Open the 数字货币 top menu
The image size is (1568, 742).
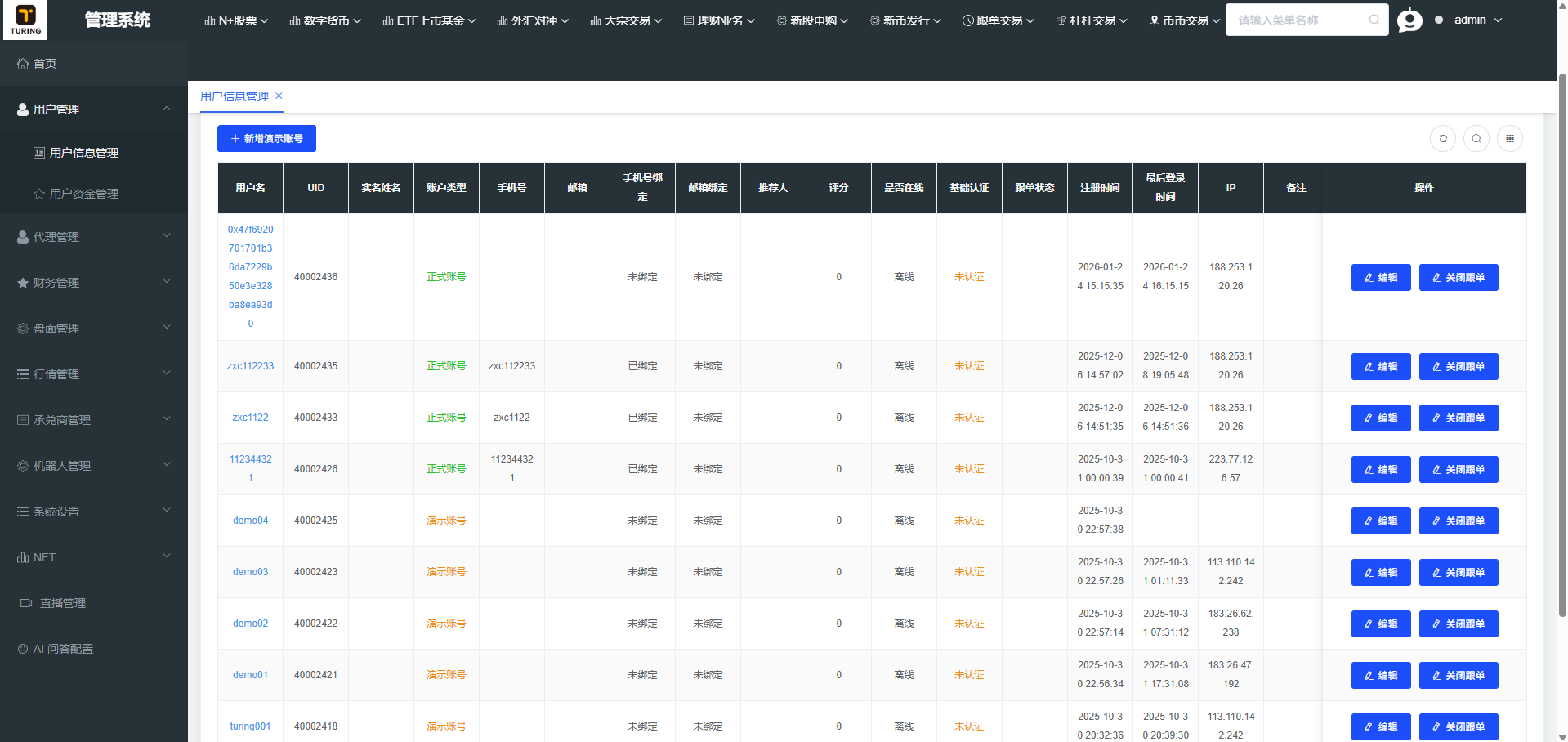tap(325, 20)
